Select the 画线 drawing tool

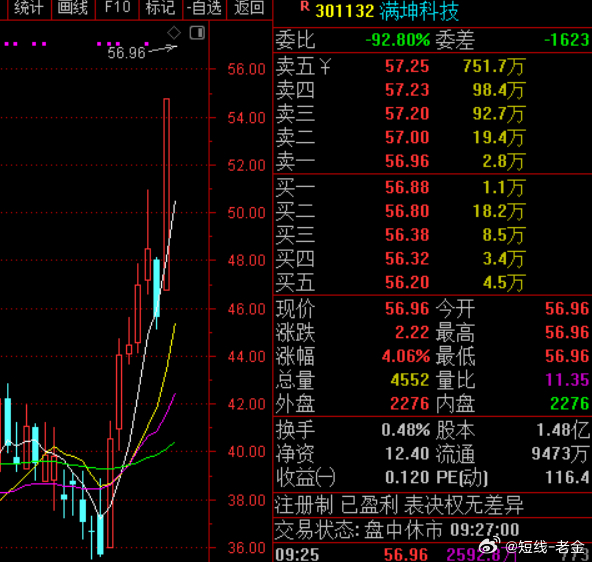click(73, 8)
